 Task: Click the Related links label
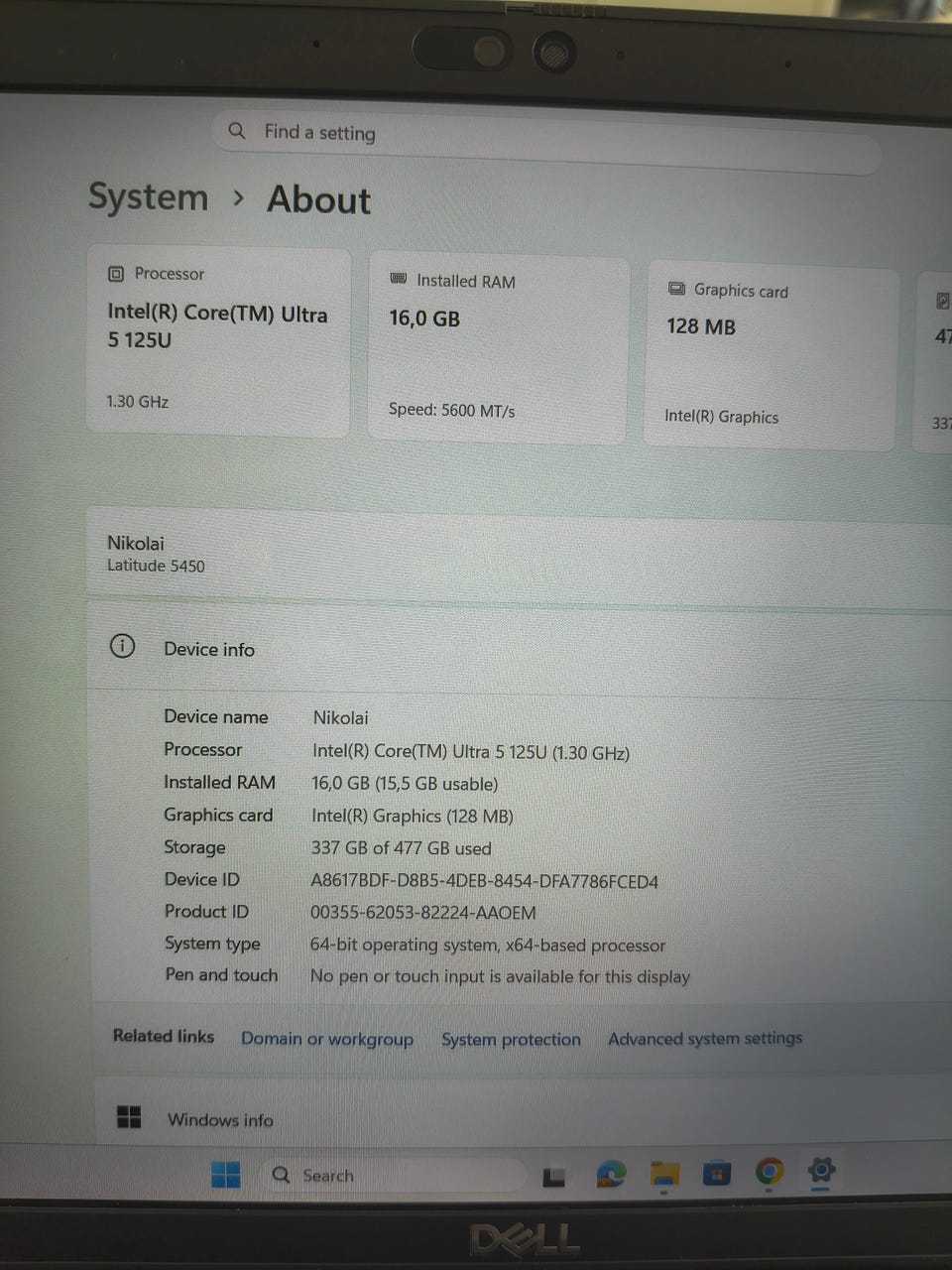[x=164, y=1036]
